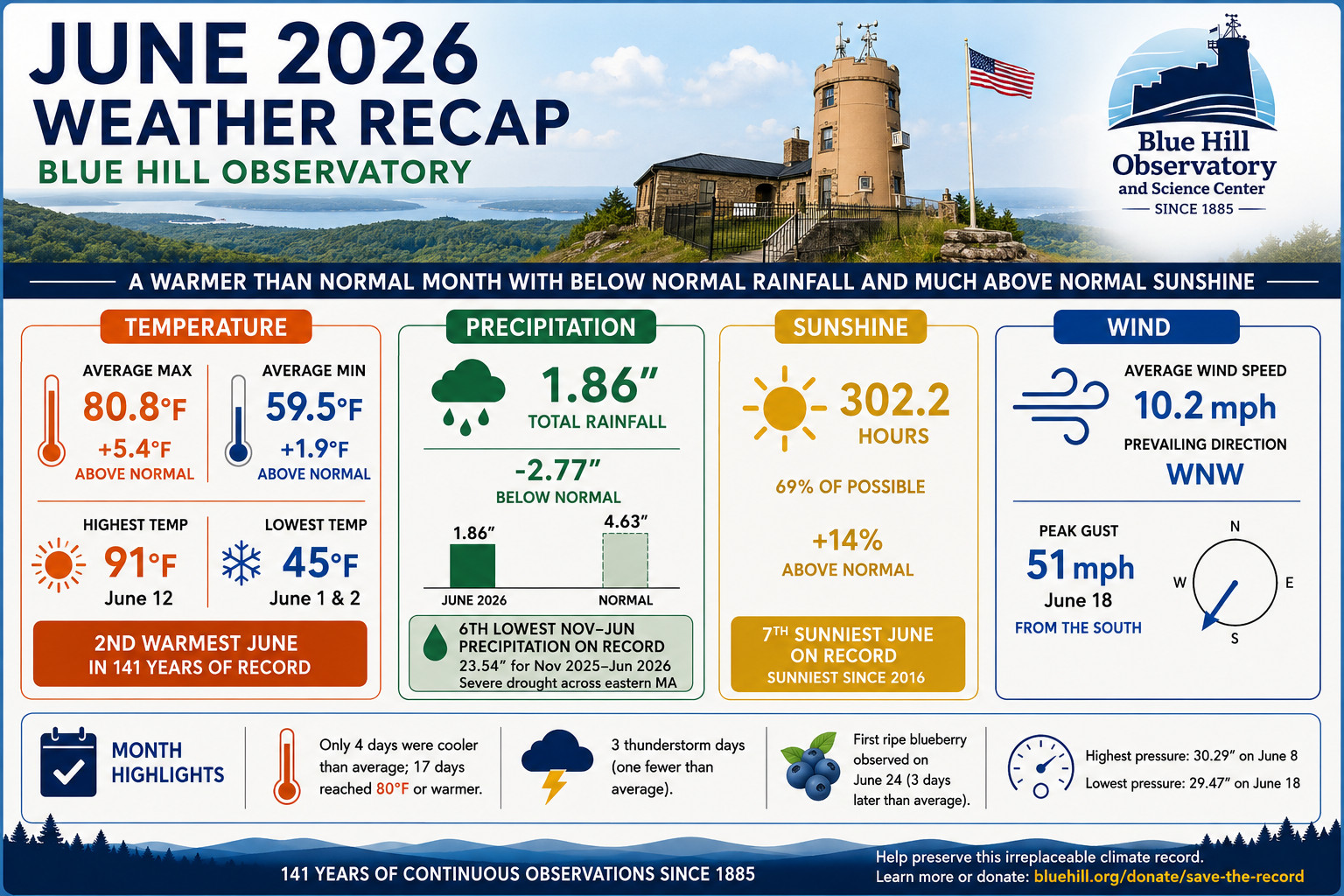Viewport: 1344px width, 896px height.
Task: Click the dark blue summary headline banner
Action: [672, 282]
